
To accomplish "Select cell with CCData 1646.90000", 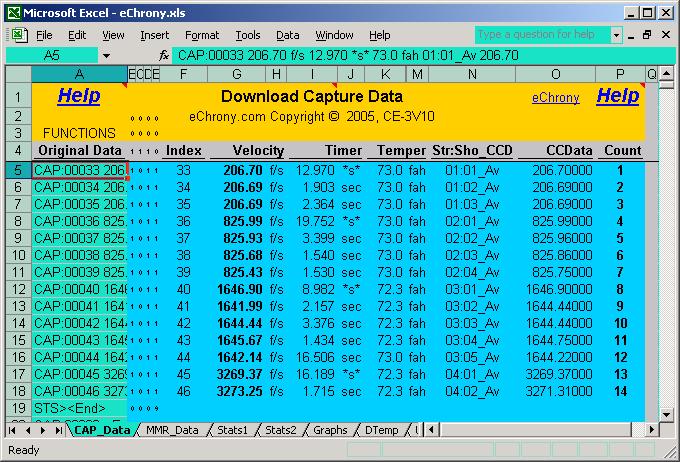I will [x=556, y=289].
